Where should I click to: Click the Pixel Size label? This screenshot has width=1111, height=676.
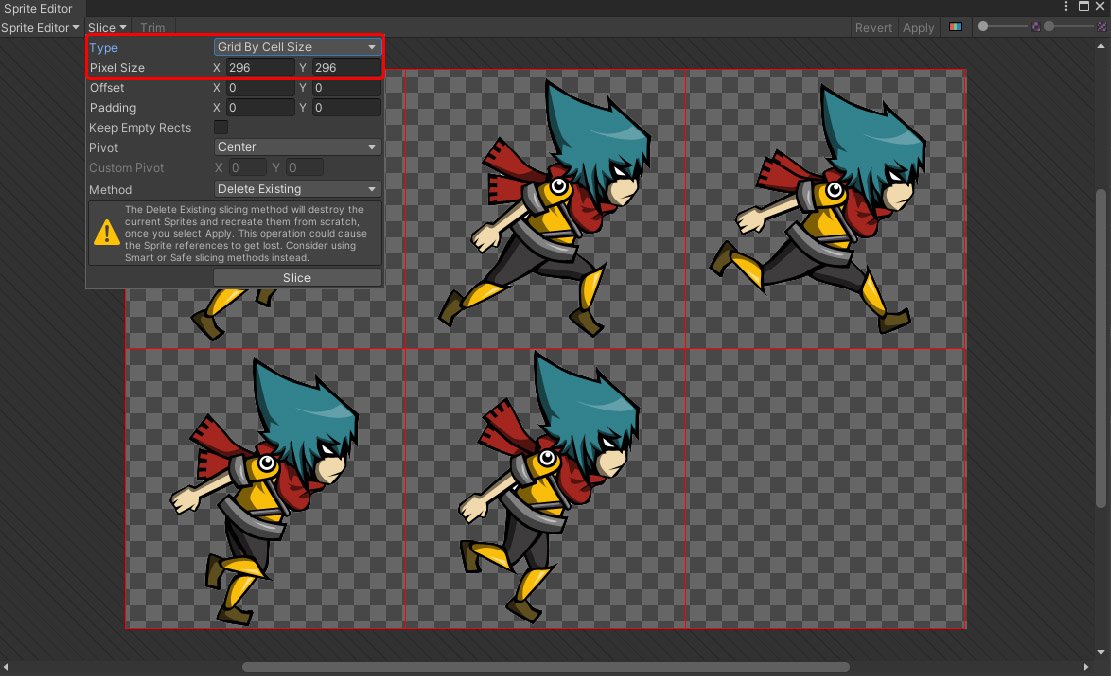tap(117, 68)
